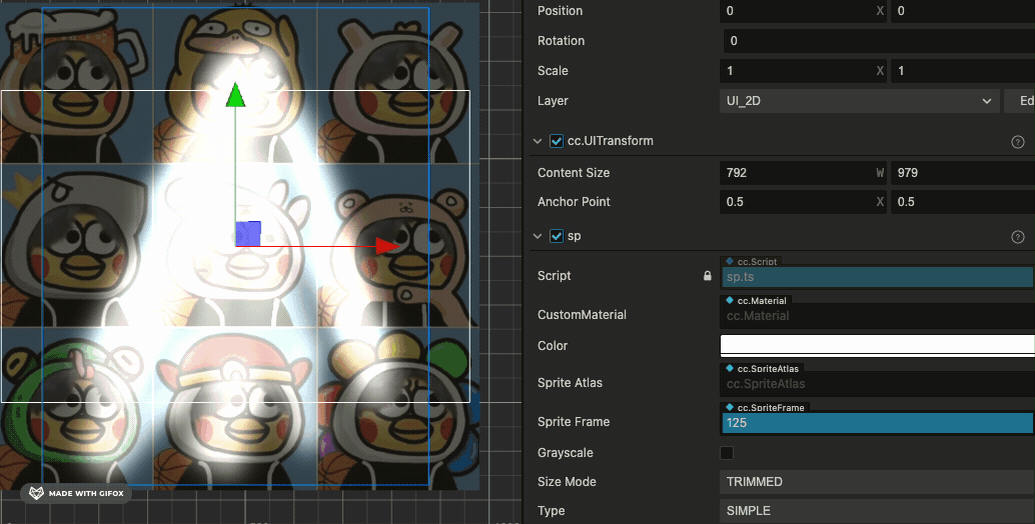The height and width of the screenshot is (524, 1035).
Task: Enable the Grayscale checkbox
Action: click(x=727, y=453)
